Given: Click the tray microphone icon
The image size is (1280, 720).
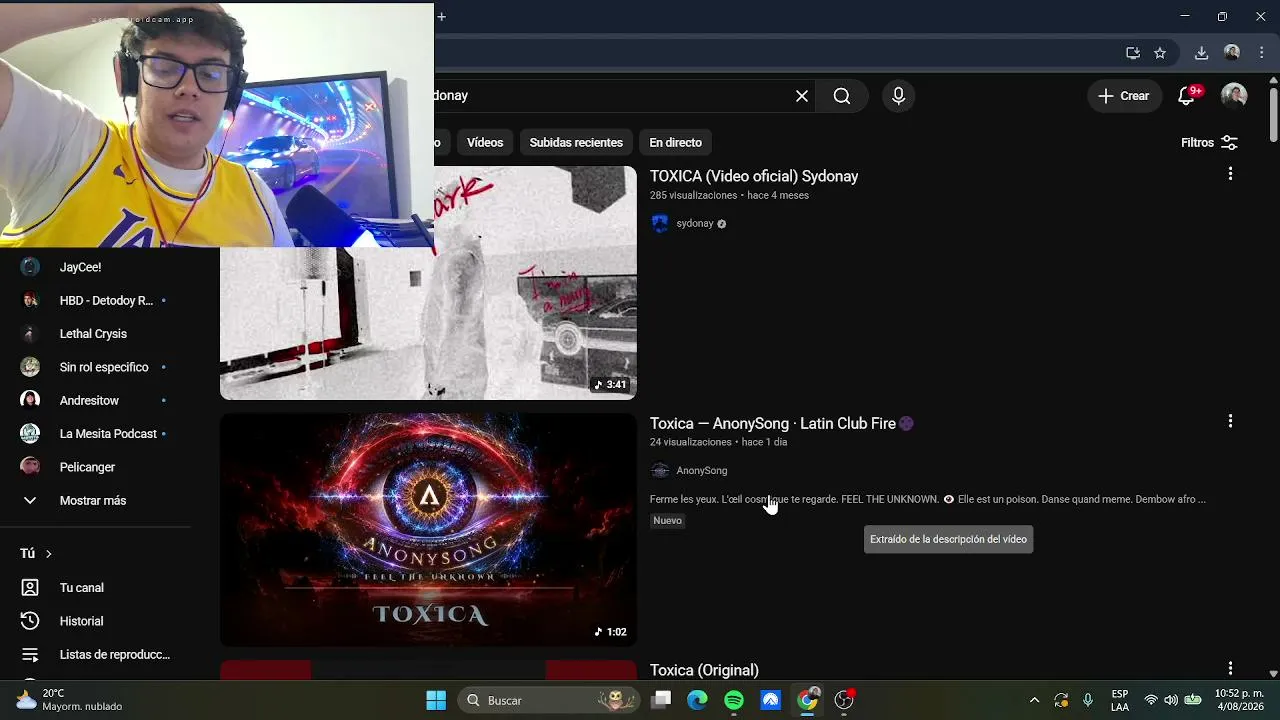Looking at the screenshot, I should (x=1088, y=700).
